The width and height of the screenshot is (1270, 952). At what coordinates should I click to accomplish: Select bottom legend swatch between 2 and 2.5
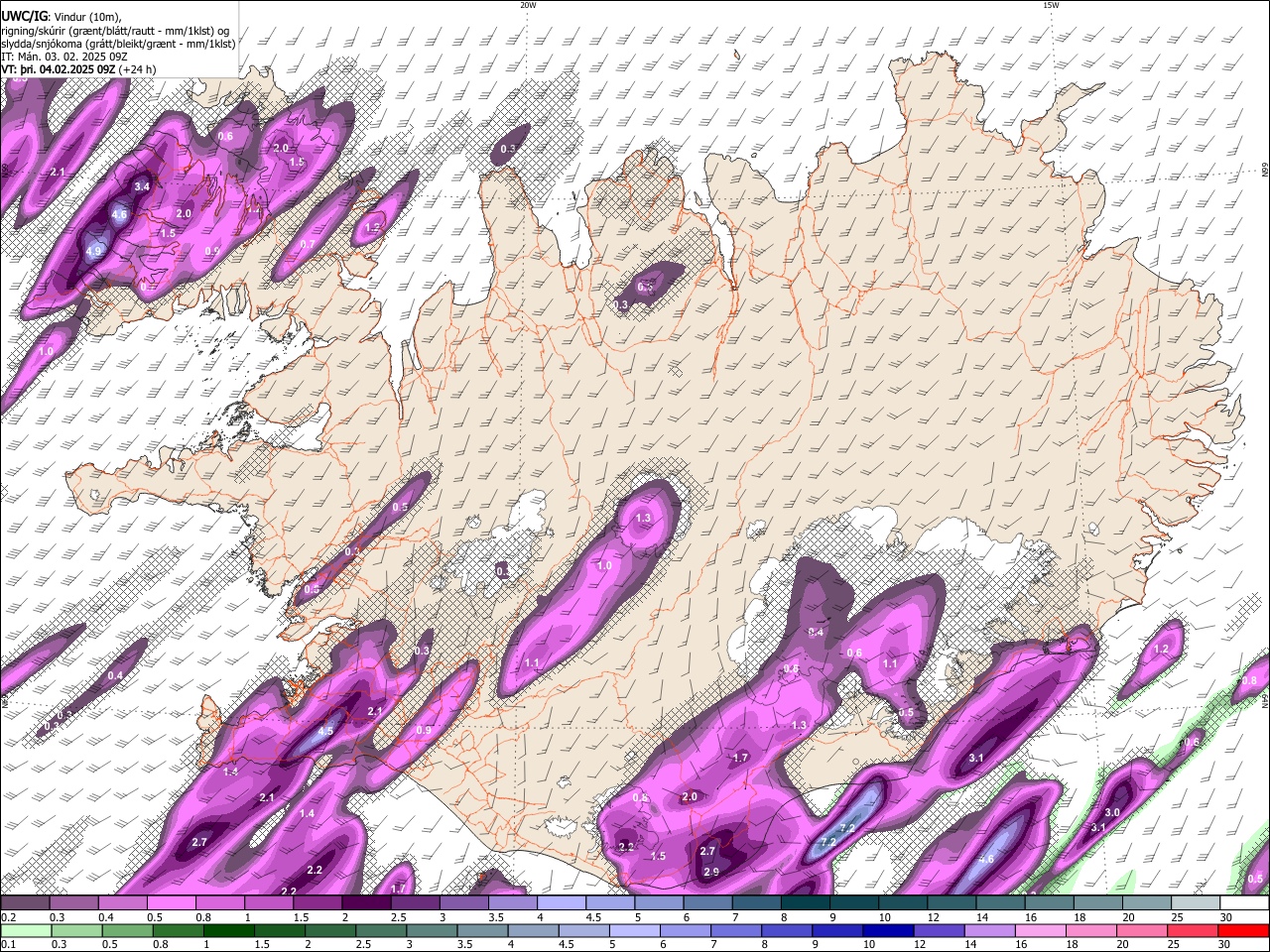330,930
